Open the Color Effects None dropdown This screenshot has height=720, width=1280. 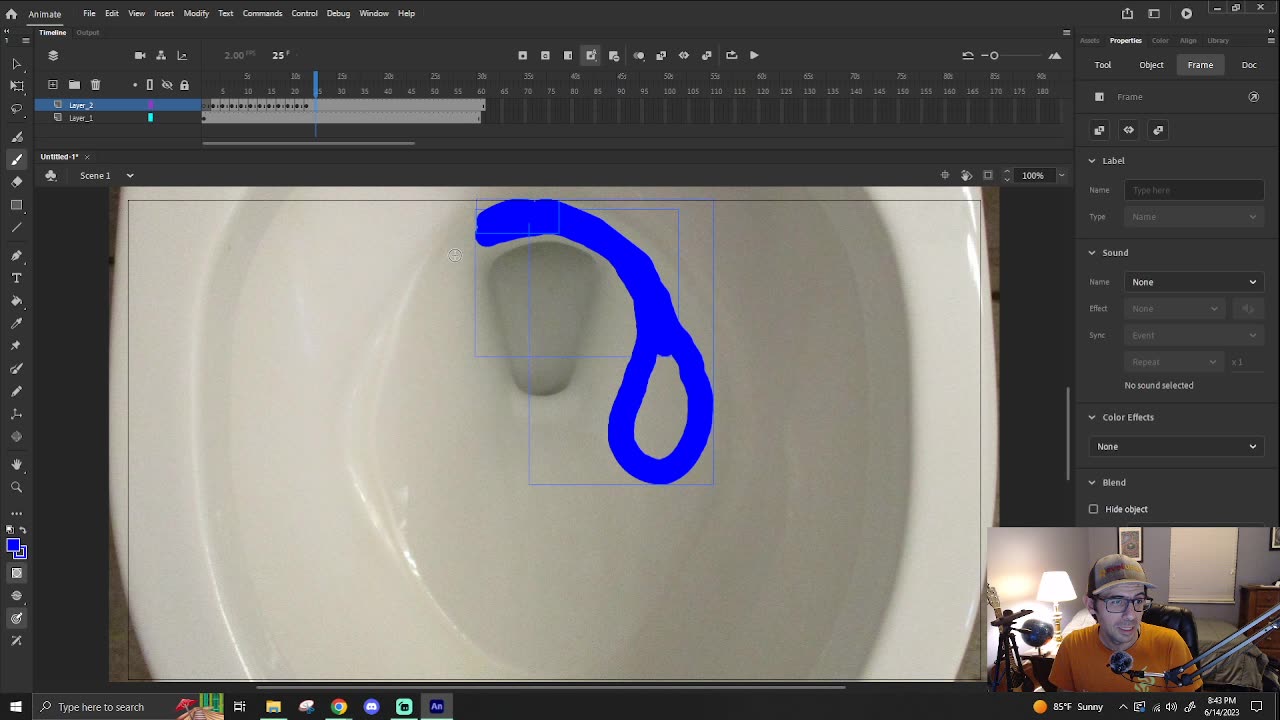1177,447
